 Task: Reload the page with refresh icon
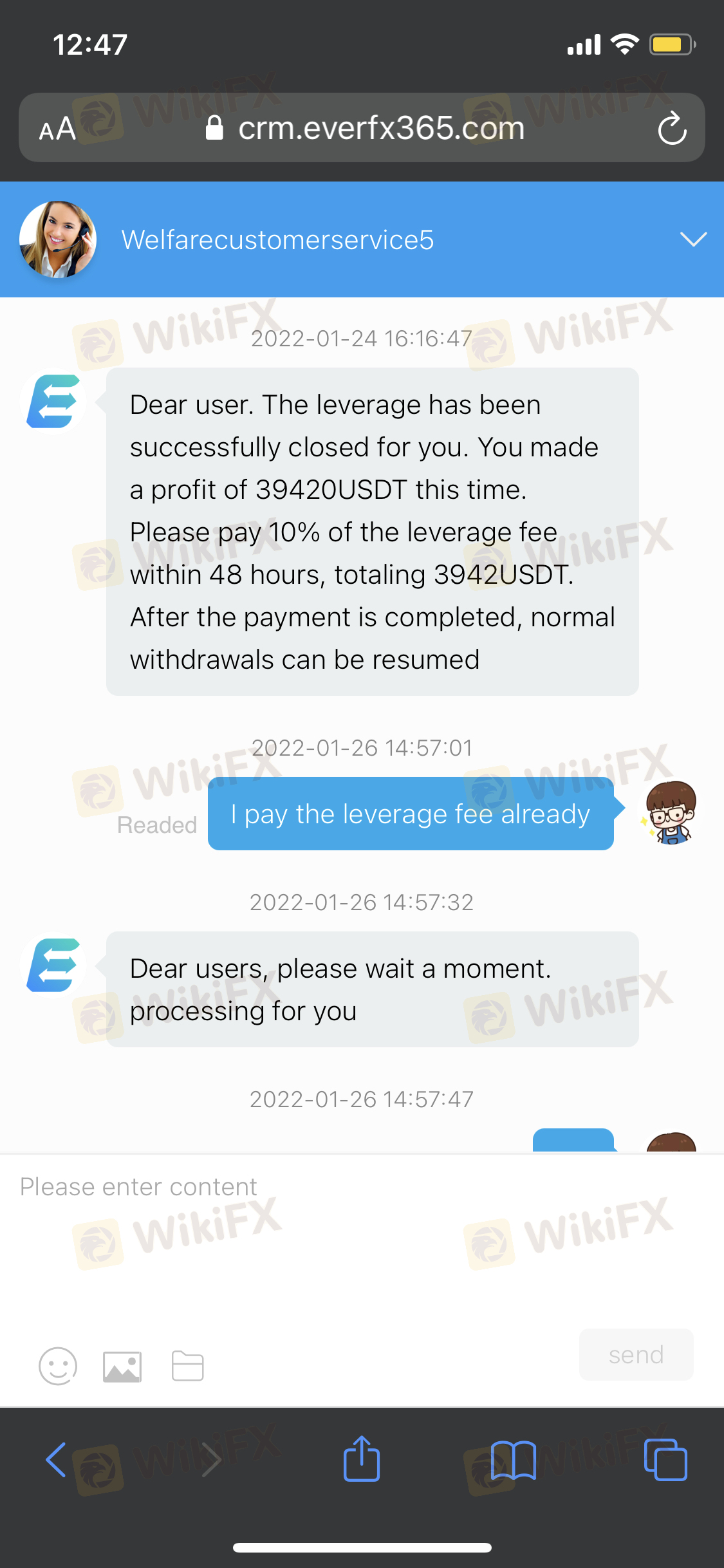[673, 128]
